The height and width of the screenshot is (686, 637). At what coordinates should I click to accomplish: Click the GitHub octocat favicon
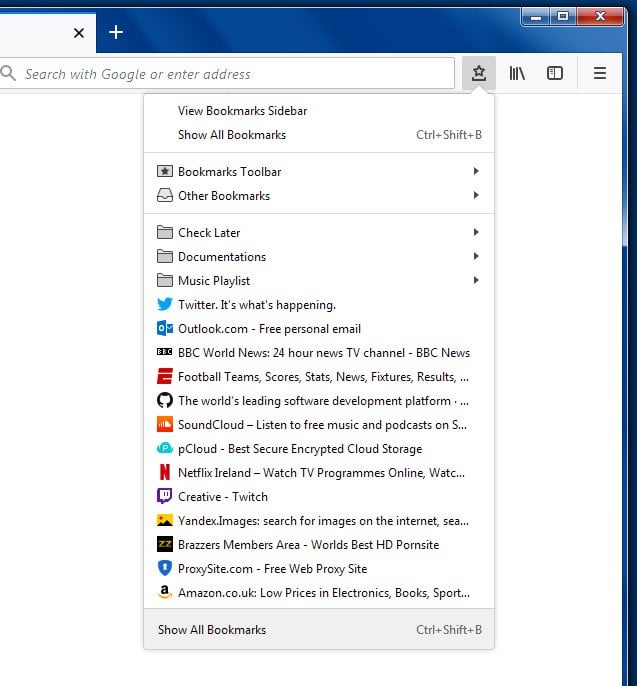coord(164,400)
